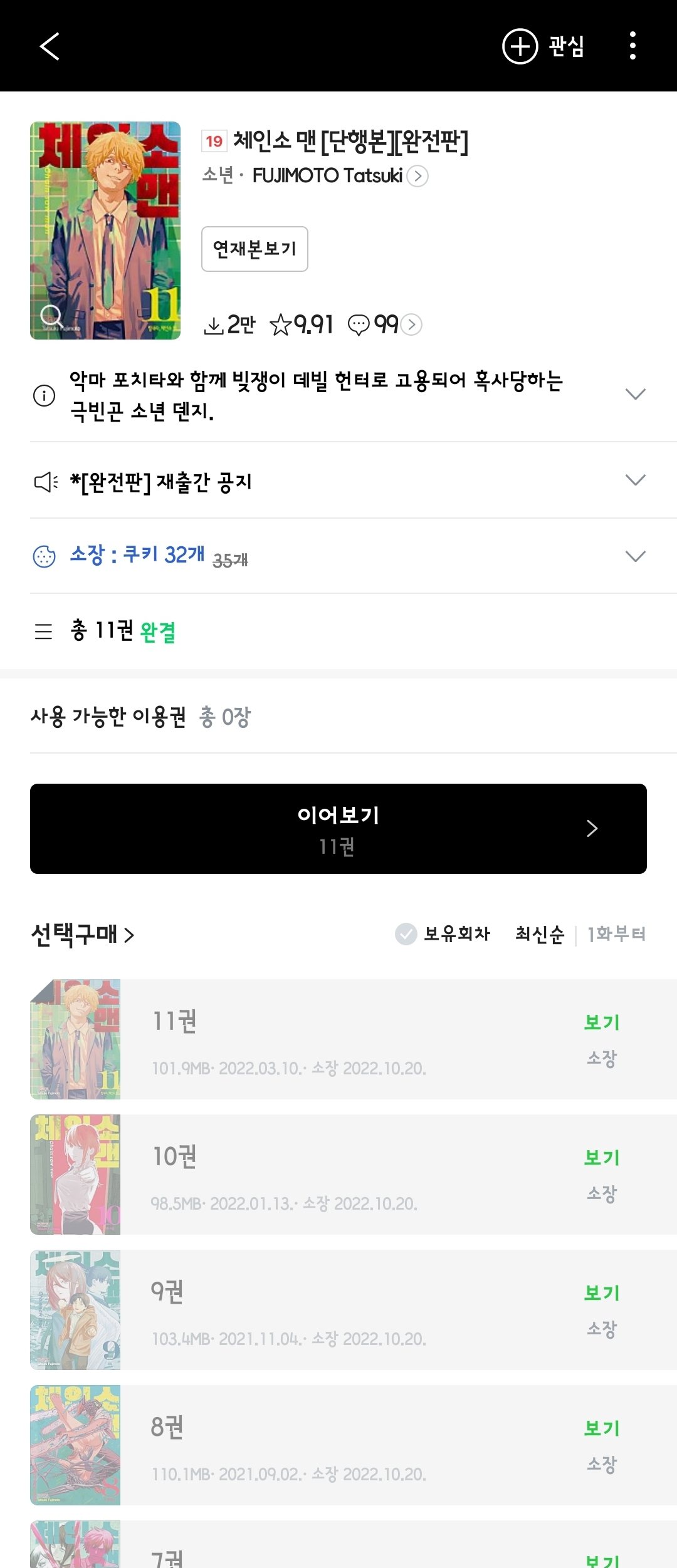The image size is (677, 1568).
Task: Add title to 관심 with plus icon
Action: click(543, 46)
